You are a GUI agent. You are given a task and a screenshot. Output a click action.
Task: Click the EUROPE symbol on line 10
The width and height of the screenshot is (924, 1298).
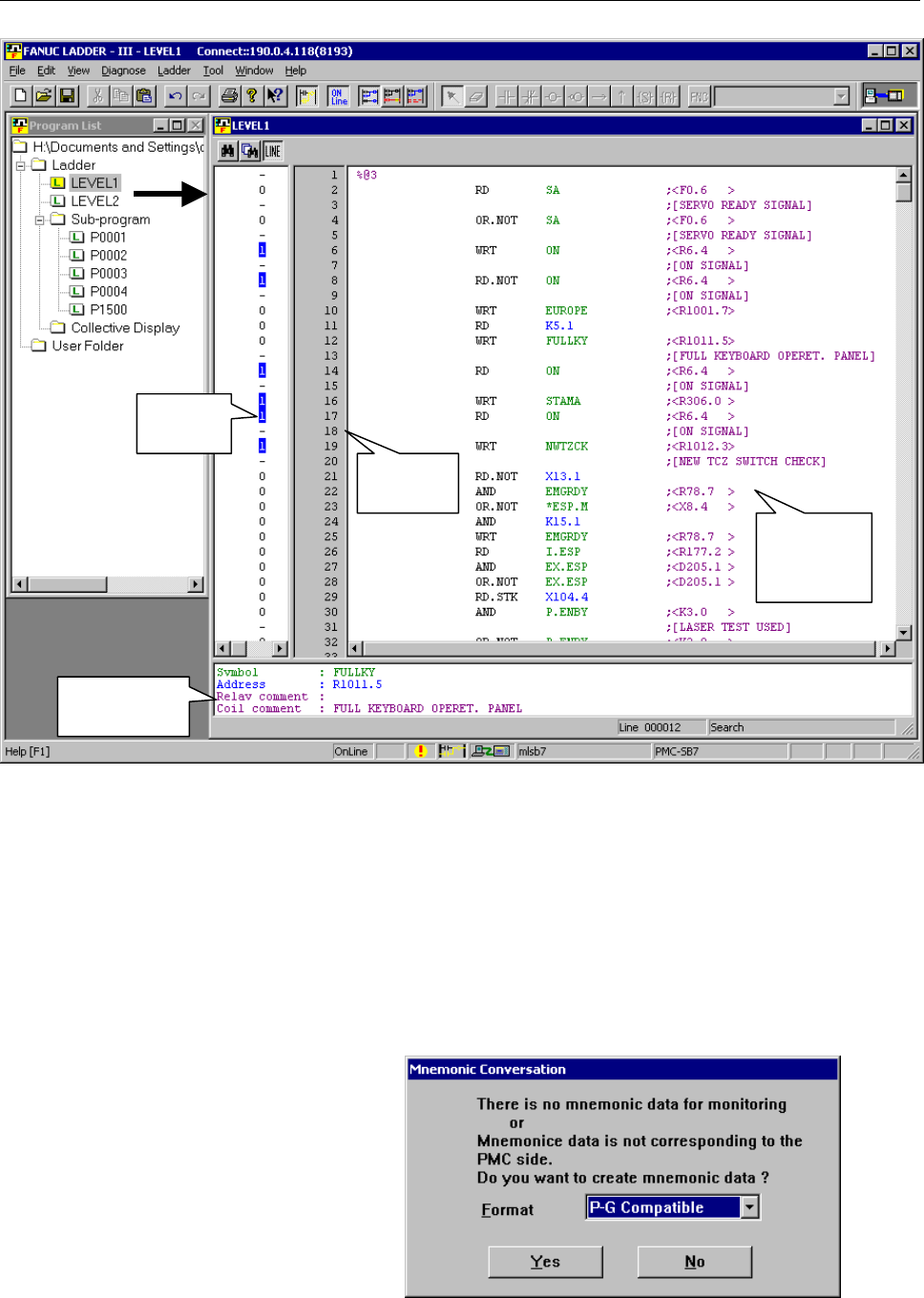pos(566,311)
